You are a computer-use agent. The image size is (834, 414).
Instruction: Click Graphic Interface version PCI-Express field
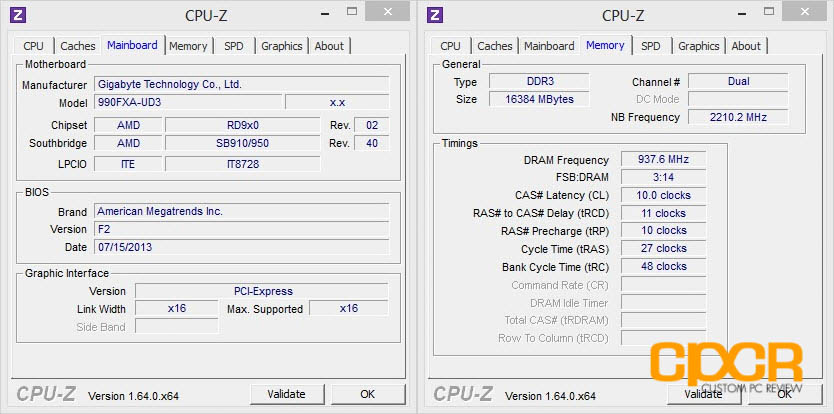(x=262, y=291)
